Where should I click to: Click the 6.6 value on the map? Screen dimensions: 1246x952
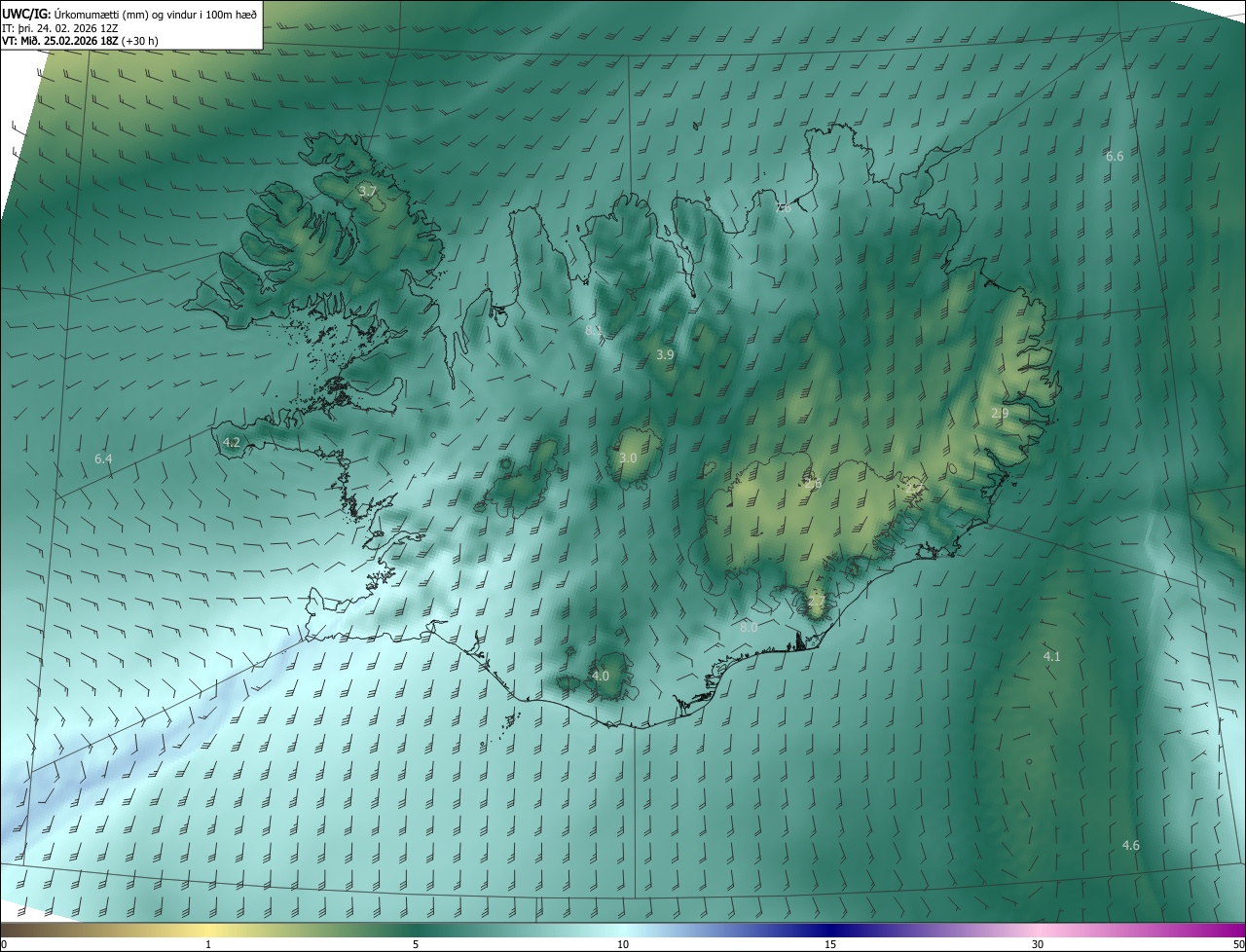pyautogui.click(x=1115, y=156)
